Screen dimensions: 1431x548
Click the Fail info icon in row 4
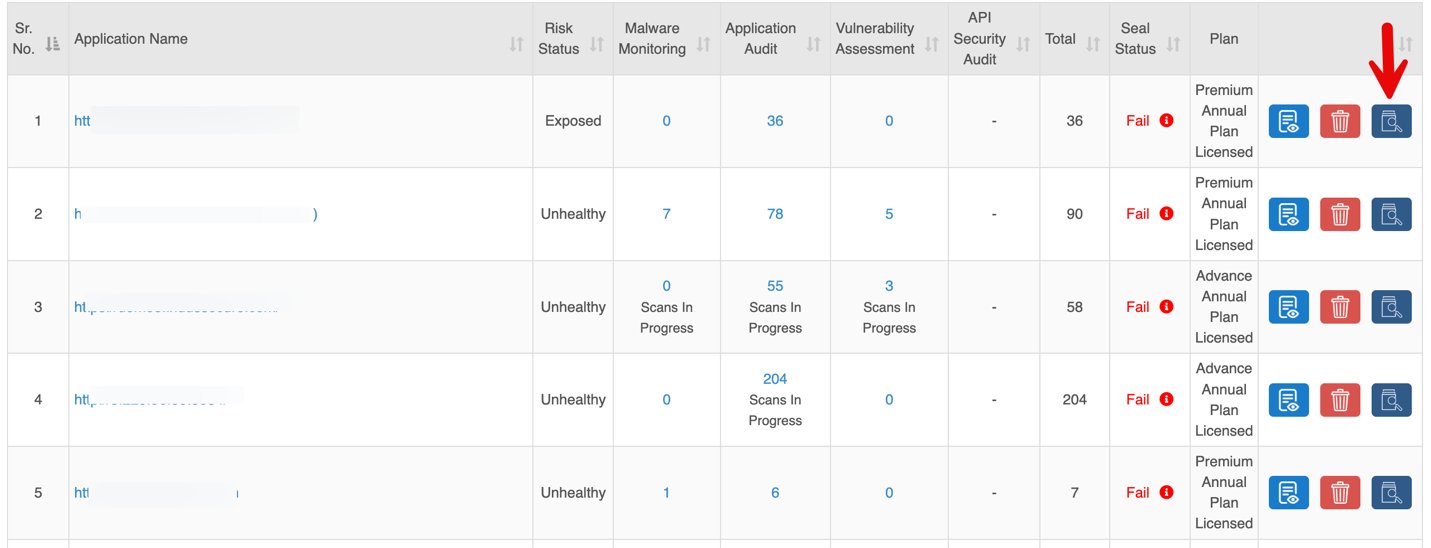click(x=1166, y=400)
